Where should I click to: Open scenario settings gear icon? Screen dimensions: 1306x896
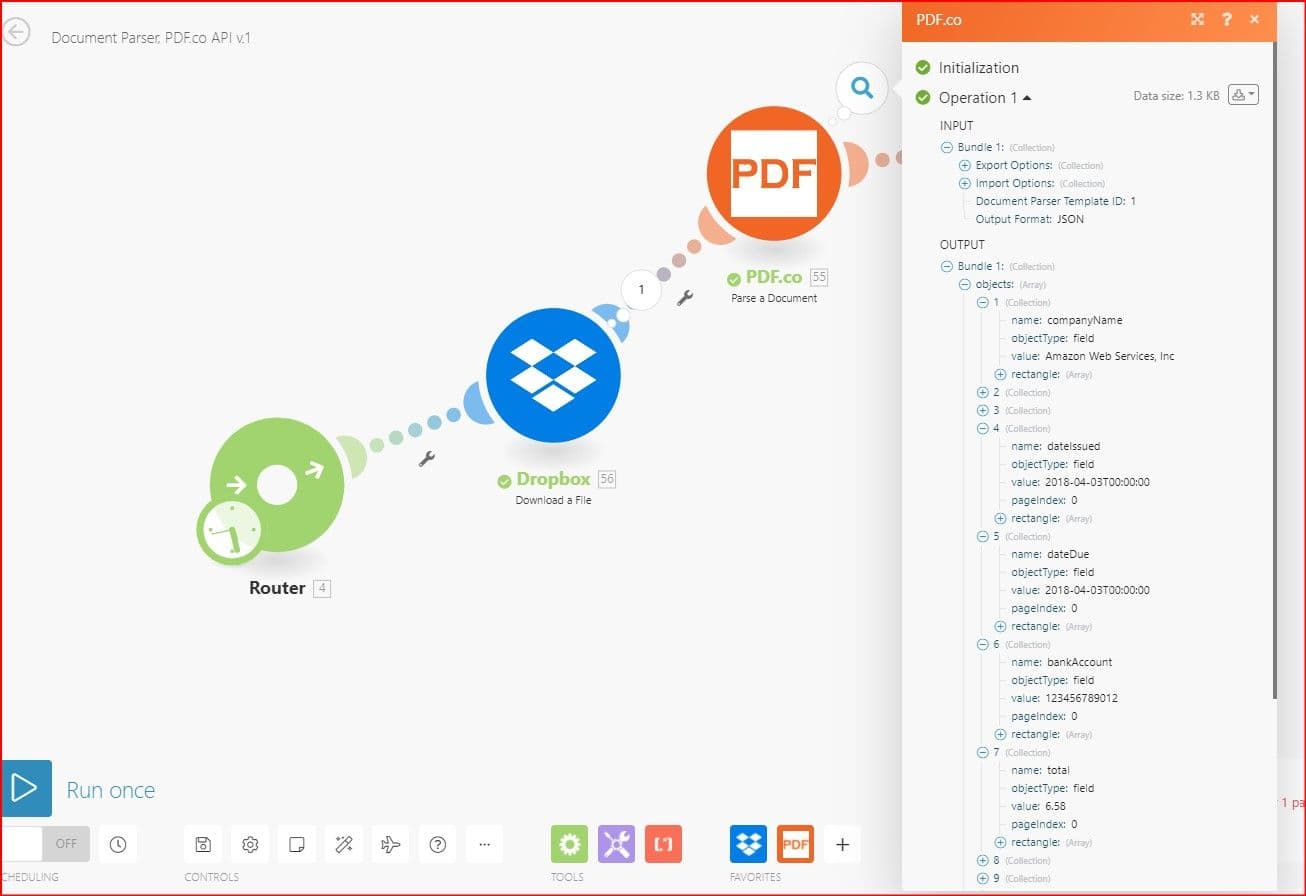click(x=250, y=844)
